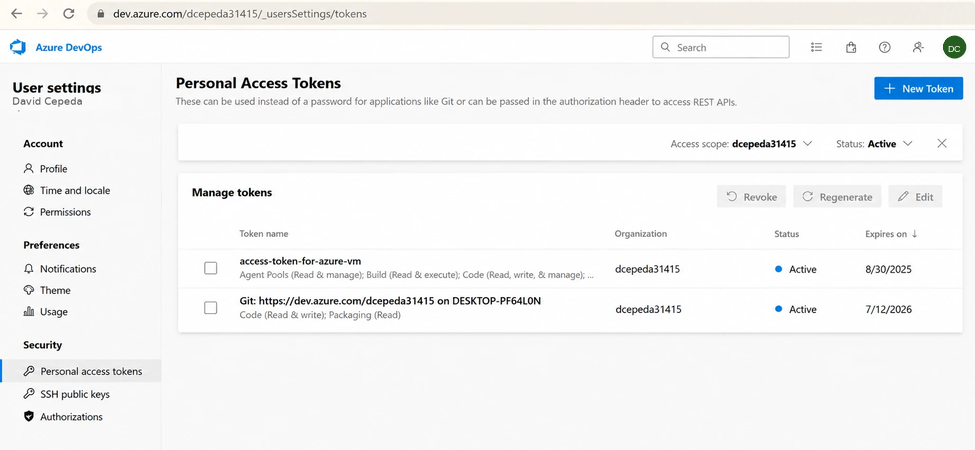
Task: Expand the Access scope dcepeda31415 dropdown
Action: 742,144
